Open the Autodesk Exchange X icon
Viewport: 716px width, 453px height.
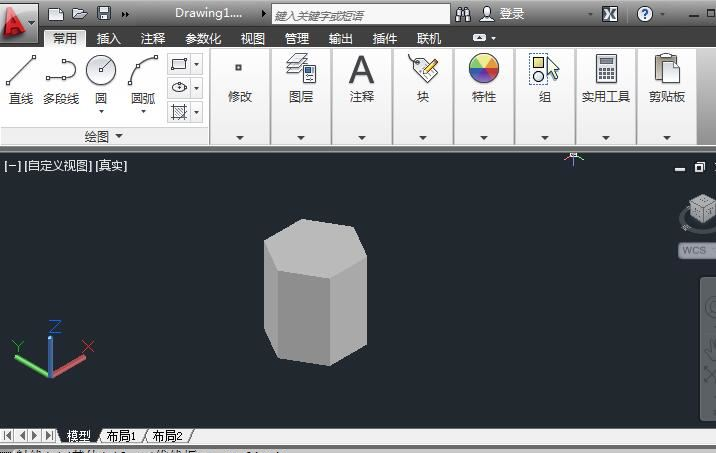[x=610, y=14]
